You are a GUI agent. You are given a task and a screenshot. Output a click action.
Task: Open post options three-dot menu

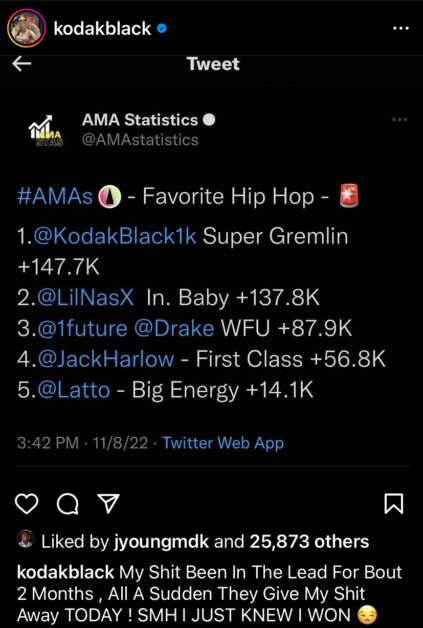401,28
